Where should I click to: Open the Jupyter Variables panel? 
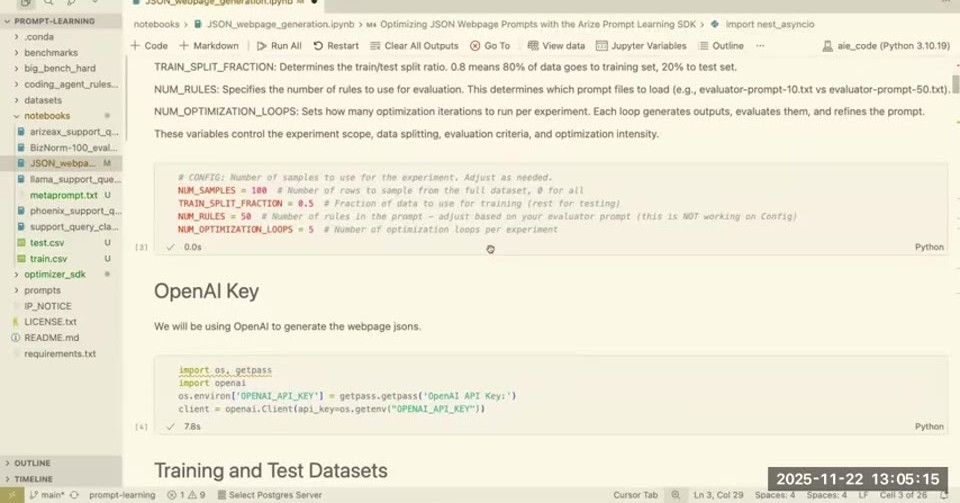642,46
